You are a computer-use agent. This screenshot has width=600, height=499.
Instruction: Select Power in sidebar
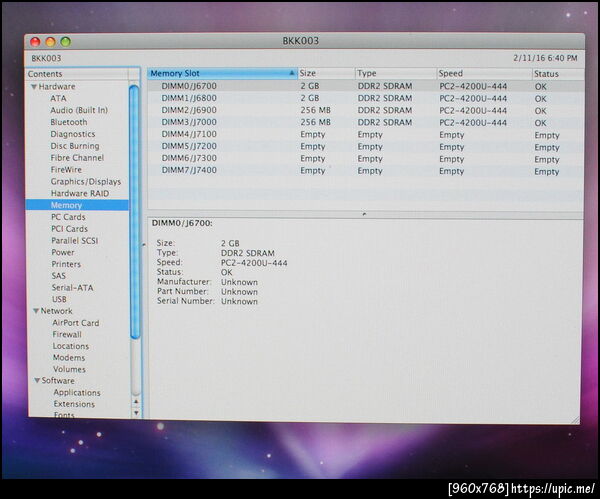63,253
